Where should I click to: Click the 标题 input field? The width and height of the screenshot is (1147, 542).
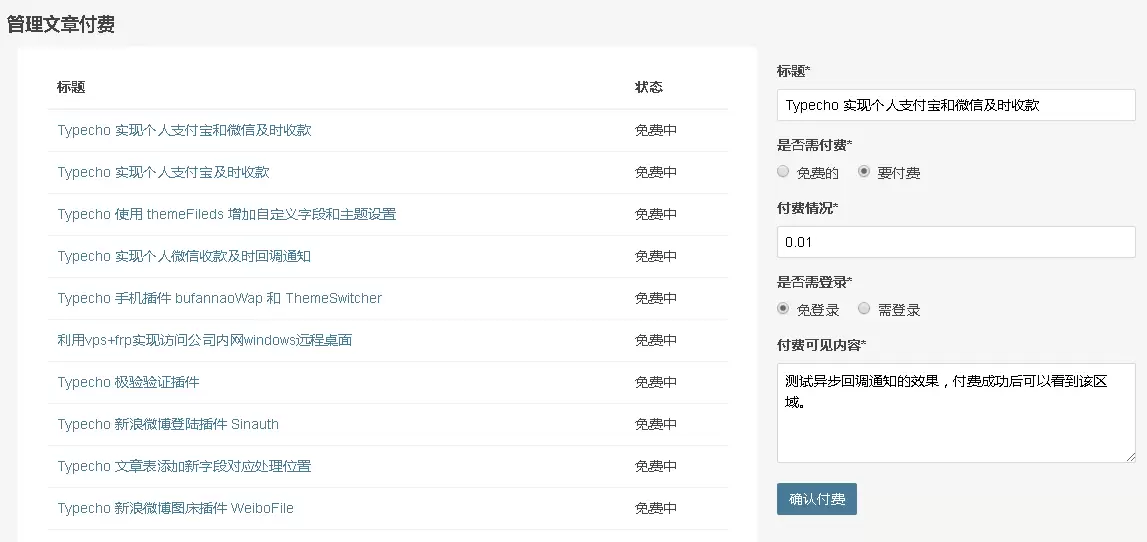coord(956,105)
